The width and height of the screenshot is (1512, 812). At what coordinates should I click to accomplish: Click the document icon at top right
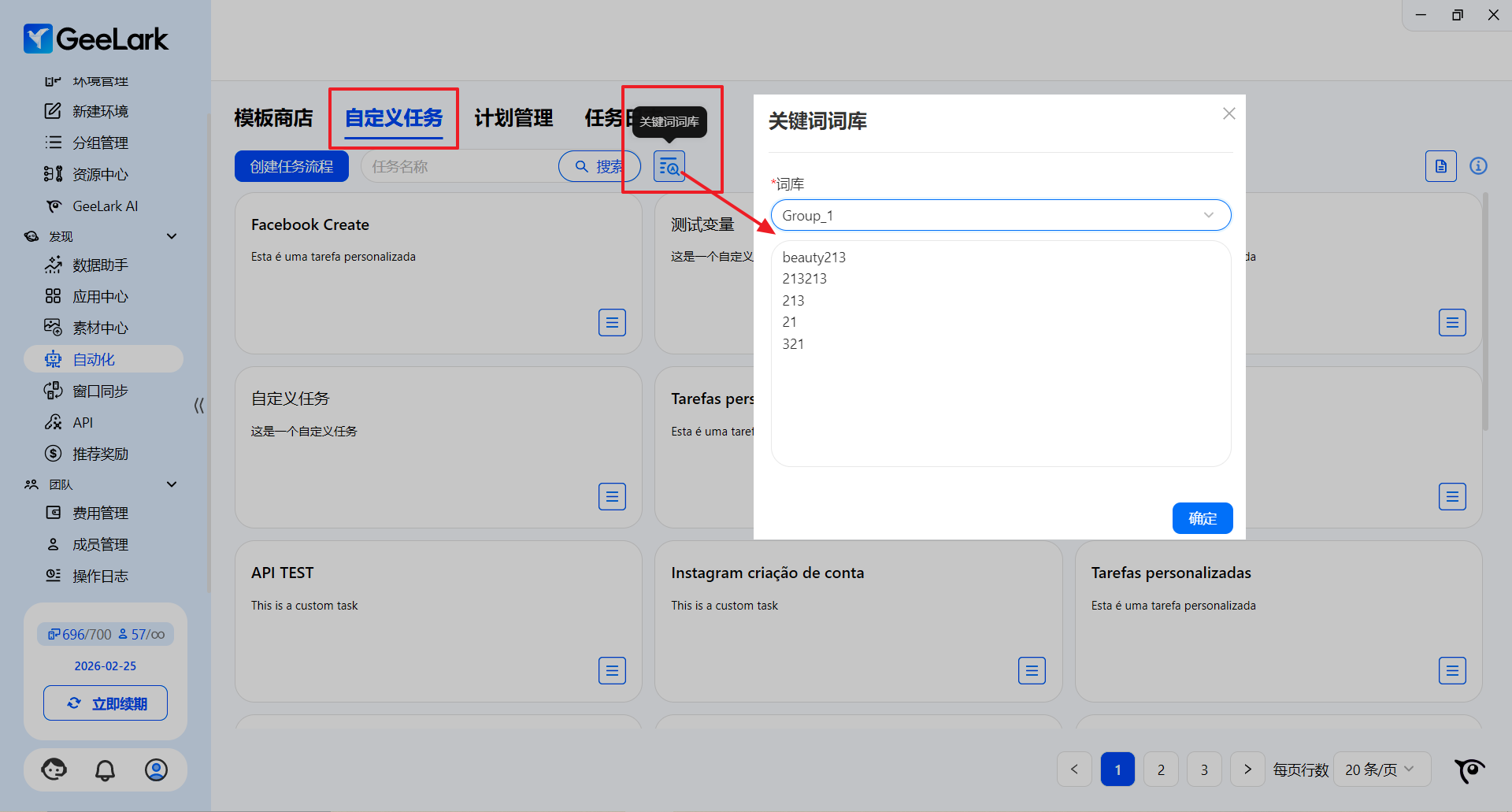[x=1440, y=166]
